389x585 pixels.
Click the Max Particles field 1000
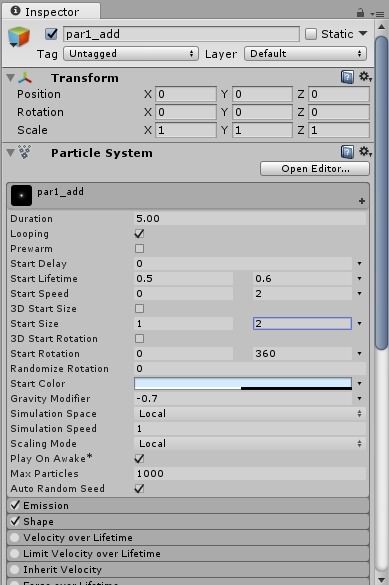click(250, 473)
